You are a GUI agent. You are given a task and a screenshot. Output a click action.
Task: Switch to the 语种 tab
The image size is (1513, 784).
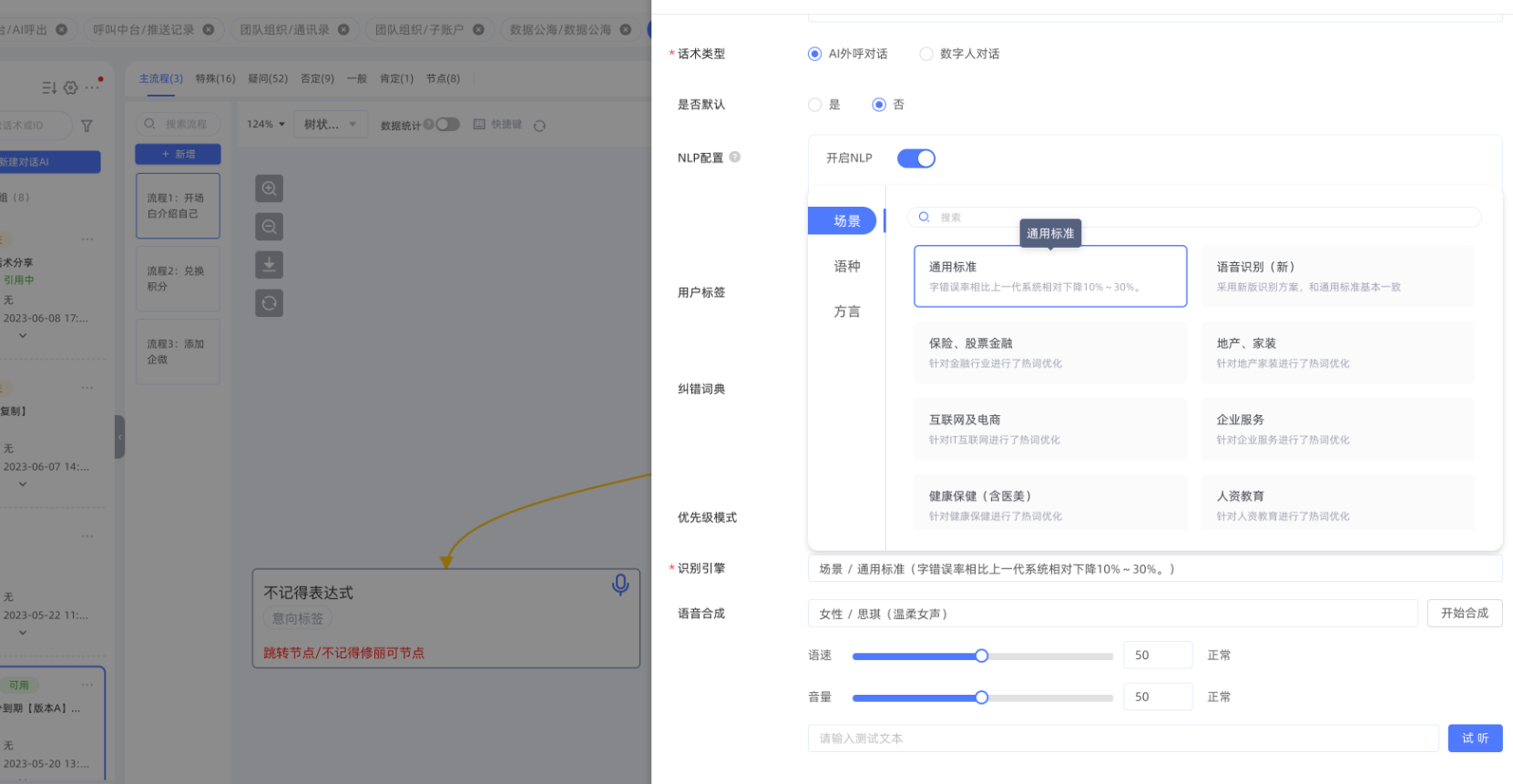click(846, 266)
